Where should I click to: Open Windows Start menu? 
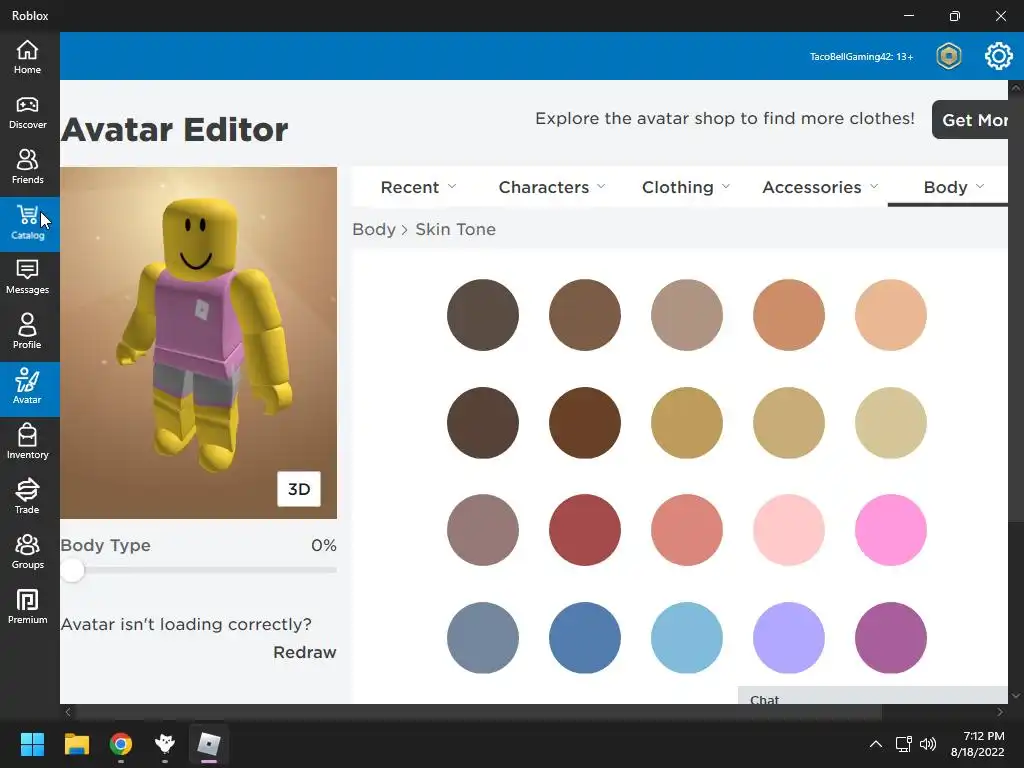tap(32, 744)
